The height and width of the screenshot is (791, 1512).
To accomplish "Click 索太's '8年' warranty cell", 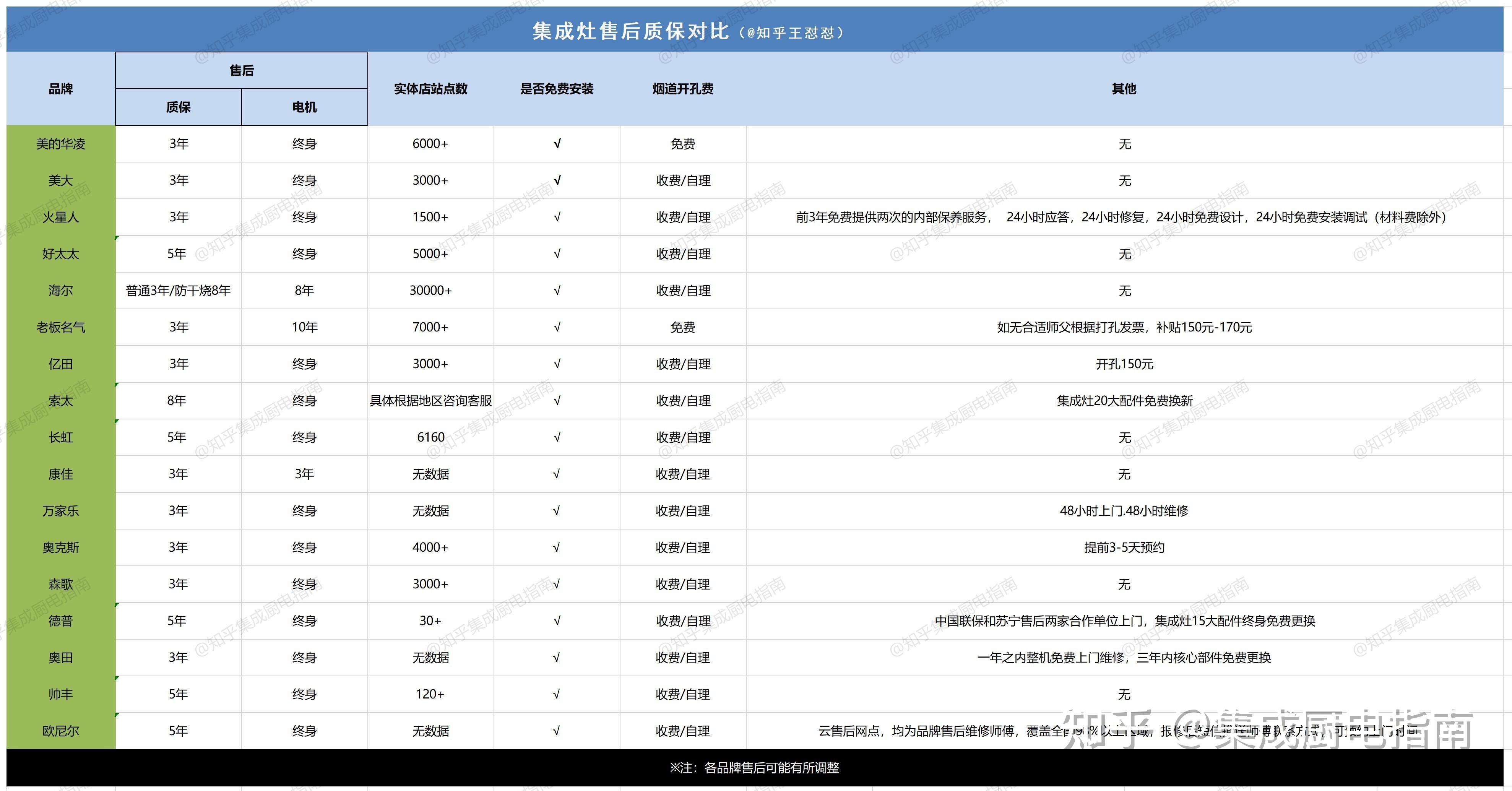I will tap(179, 401).
